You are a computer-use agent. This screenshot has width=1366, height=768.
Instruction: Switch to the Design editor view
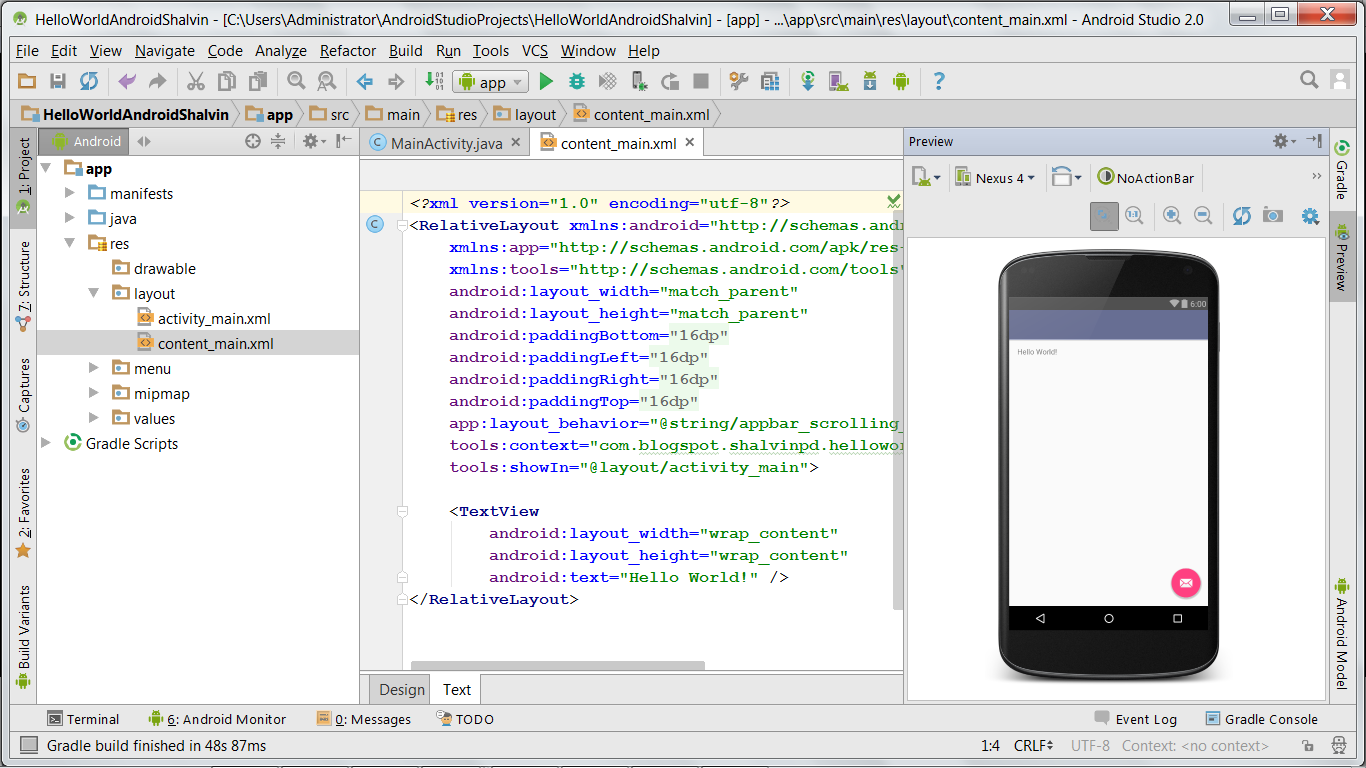click(x=402, y=689)
